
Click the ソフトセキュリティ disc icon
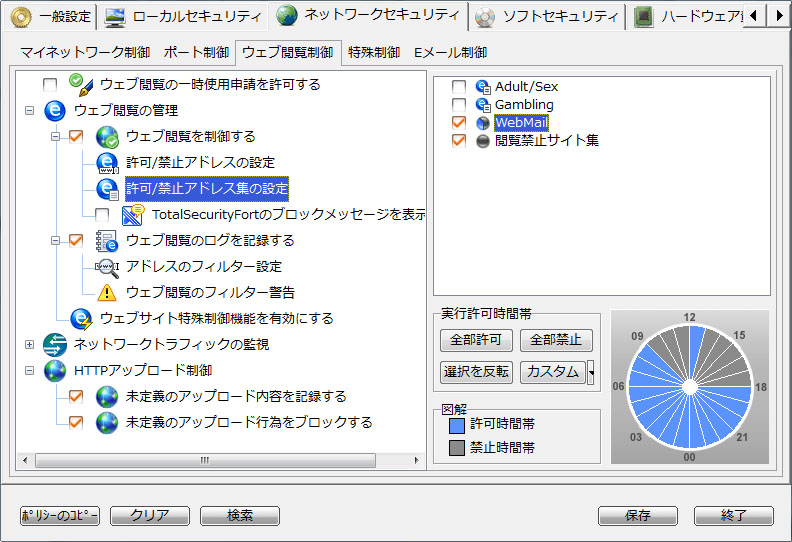coord(485,17)
